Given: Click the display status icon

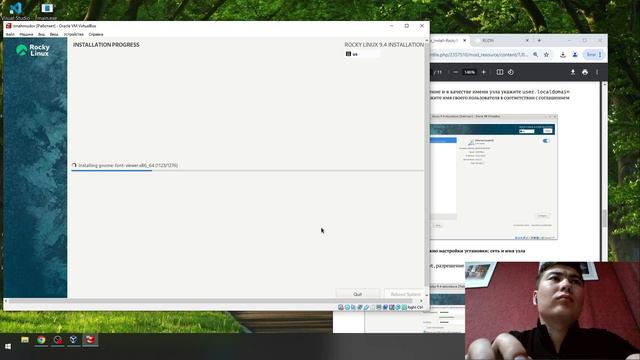Looking at the screenshot, I should [x=379, y=307].
